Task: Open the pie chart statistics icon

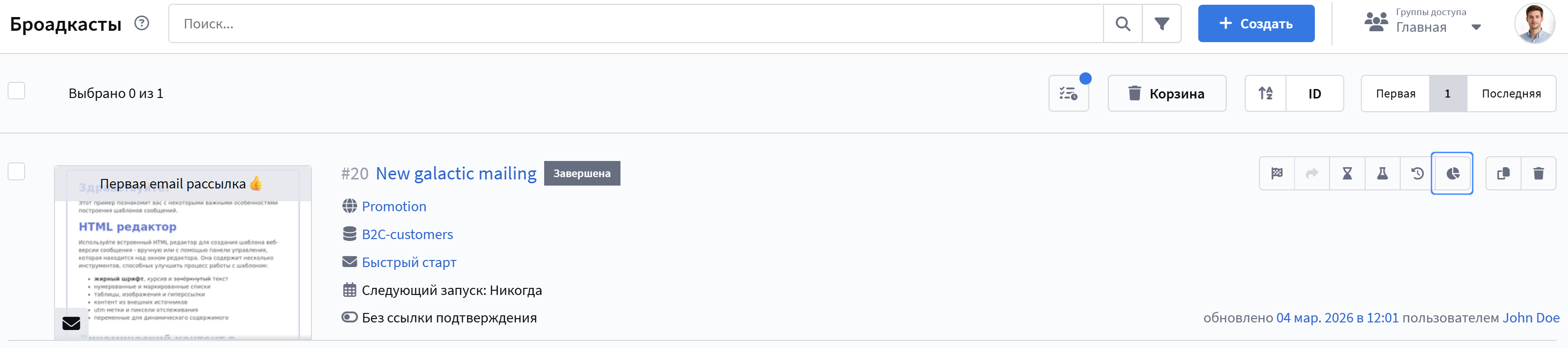Action: (x=1452, y=173)
